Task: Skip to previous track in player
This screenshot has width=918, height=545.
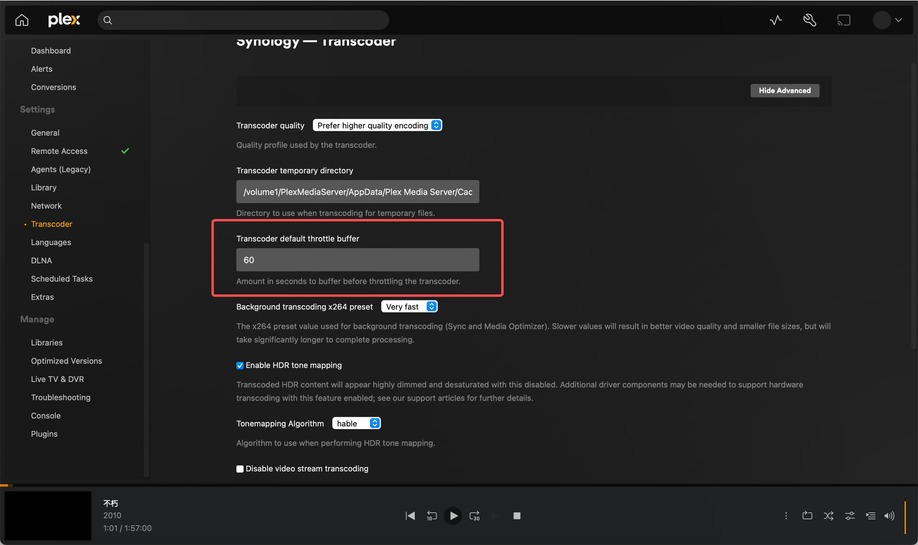Action: [x=410, y=516]
